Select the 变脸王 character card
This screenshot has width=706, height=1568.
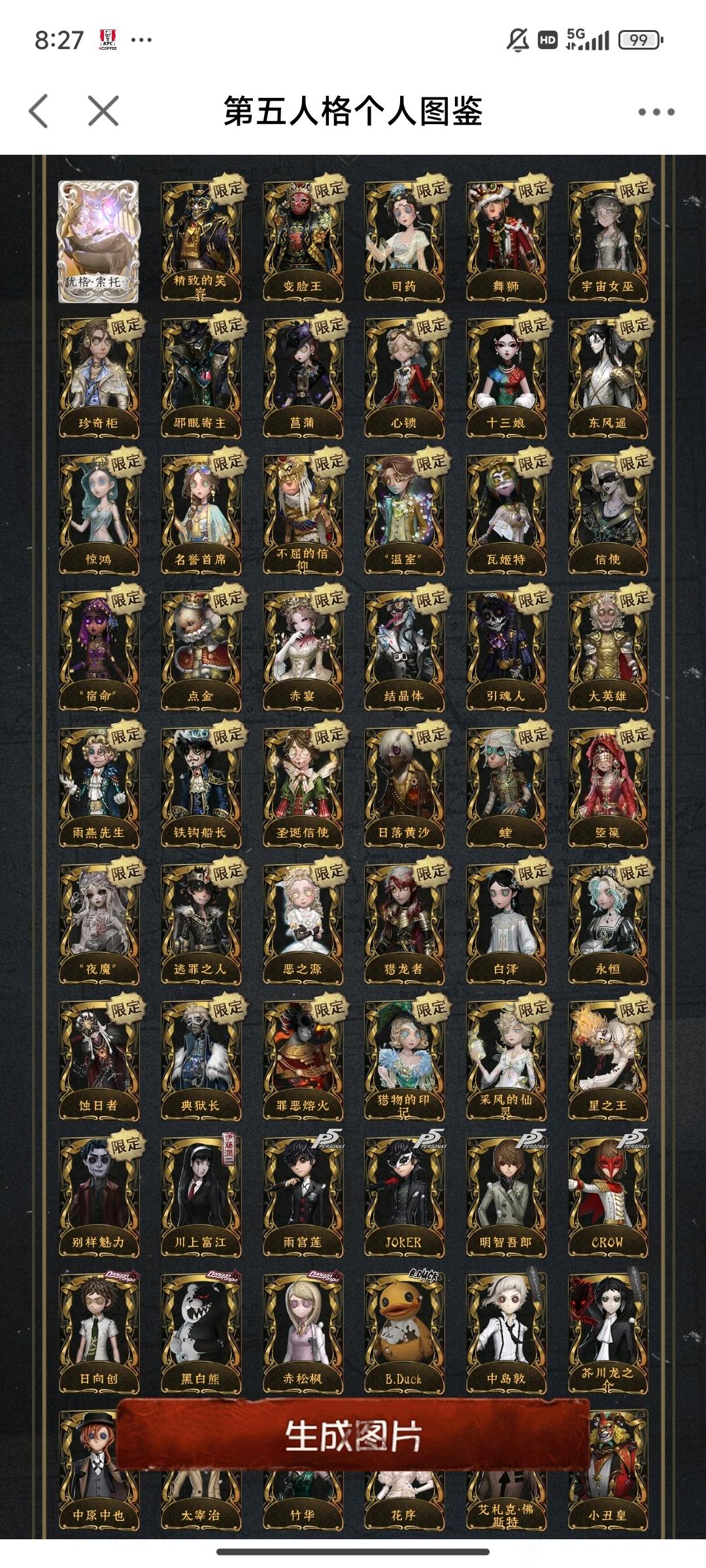[x=302, y=242]
